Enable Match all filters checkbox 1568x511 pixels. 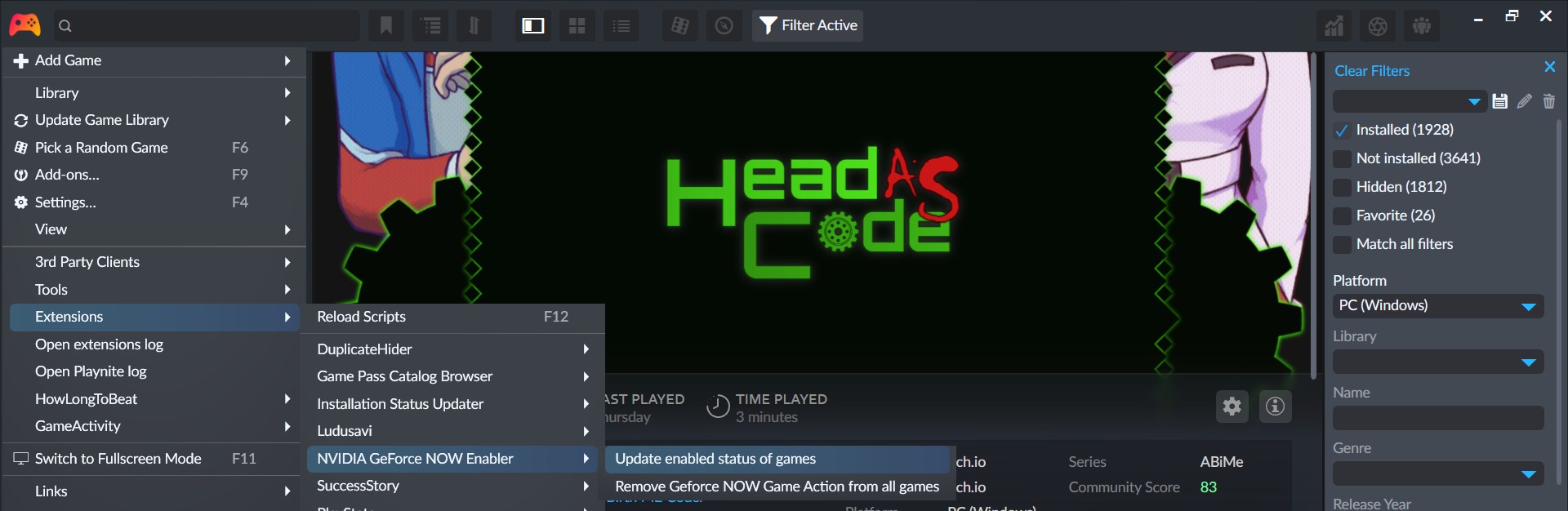point(1341,244)
